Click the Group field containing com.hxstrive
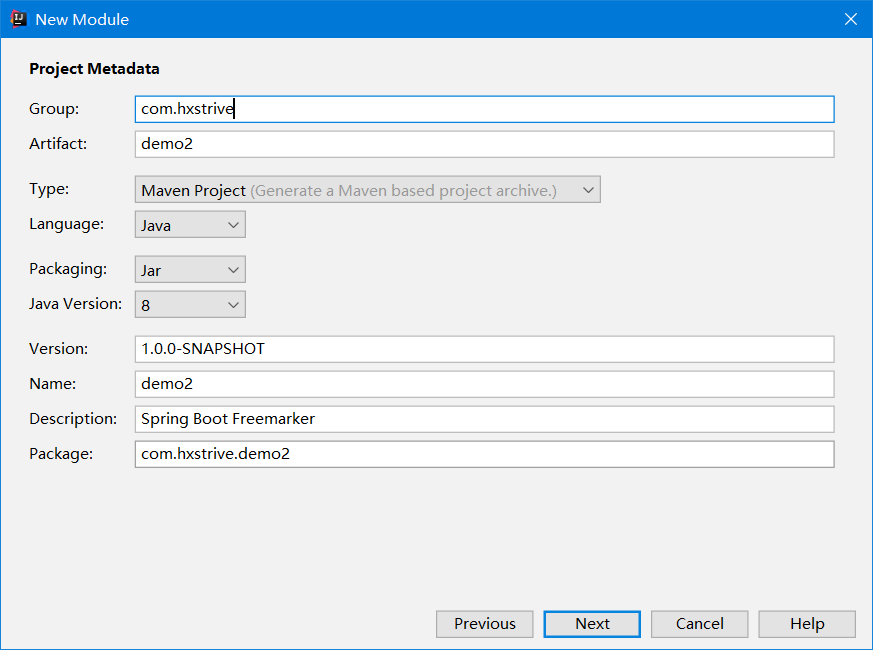 tap(484, 109)
